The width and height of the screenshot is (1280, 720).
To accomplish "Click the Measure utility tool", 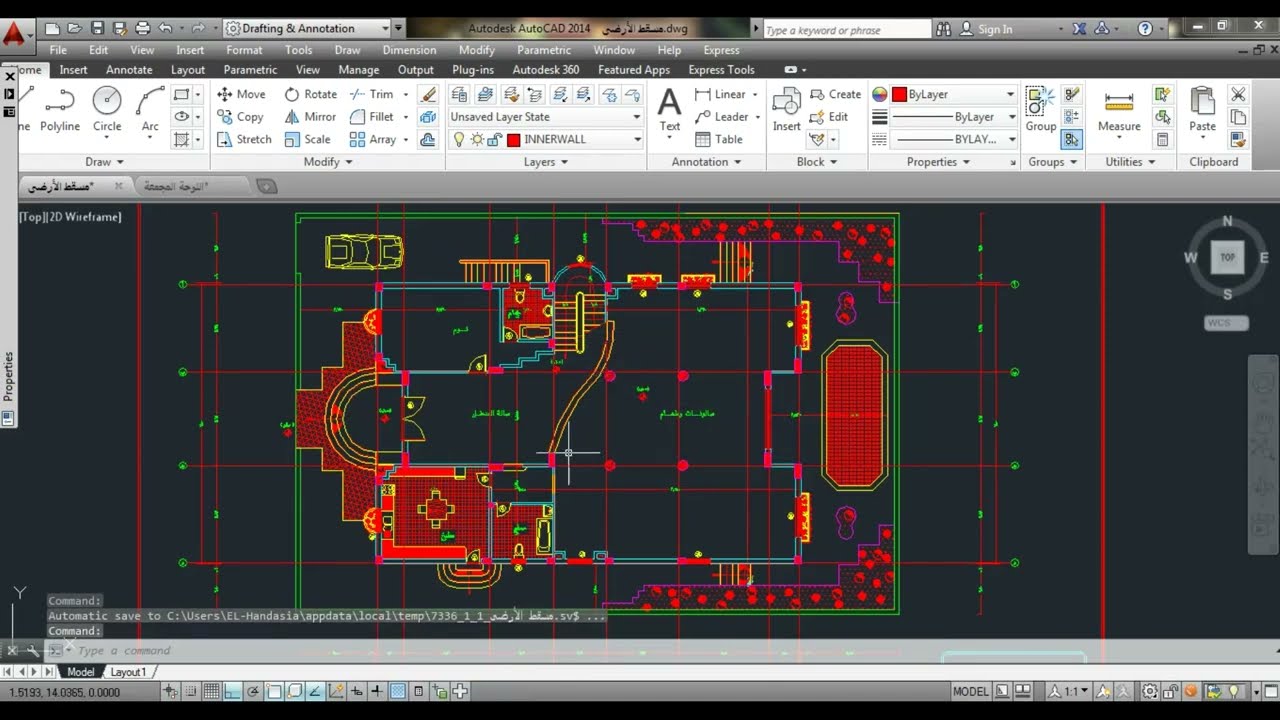I will [1119, 109].
